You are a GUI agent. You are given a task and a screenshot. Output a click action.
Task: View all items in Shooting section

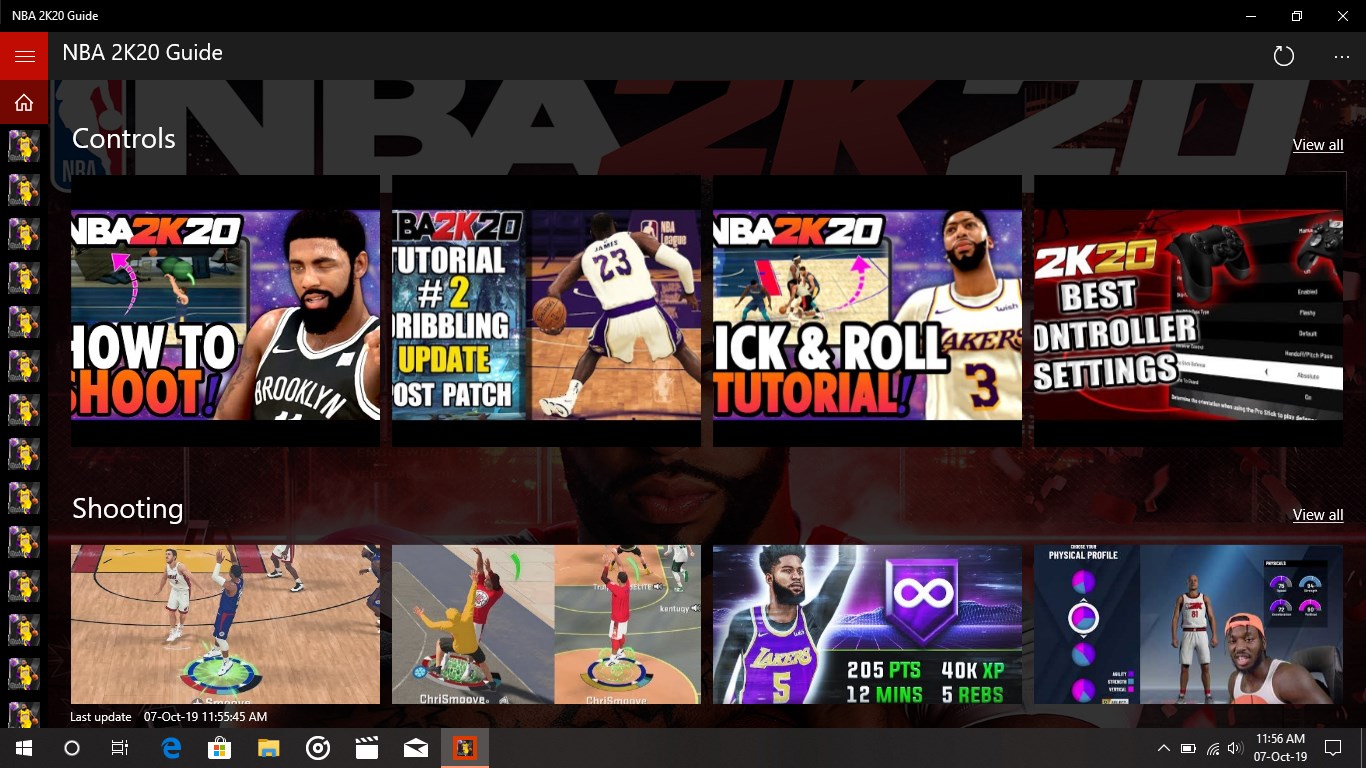(1317, 515)
